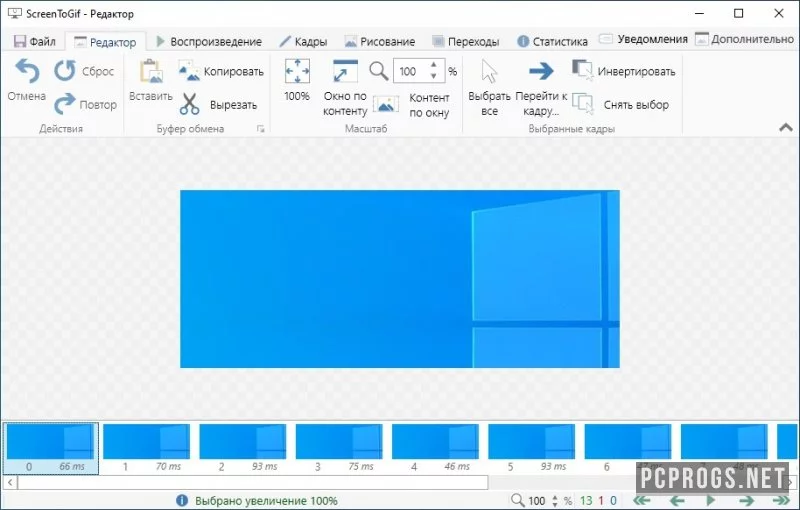Switch to the Редактор tab
800x510 pixels.
[106, 42]
